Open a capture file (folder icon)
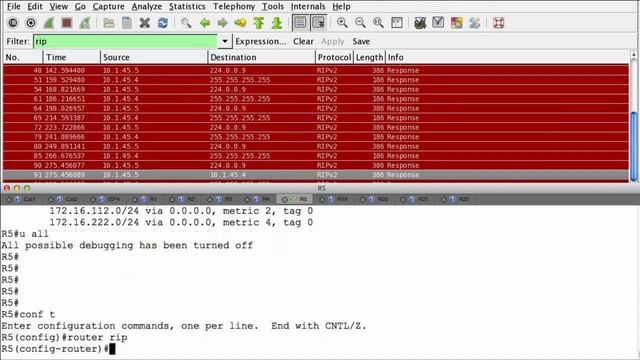Viewport: 640px width, 360px height. click(x=109, y=23)
